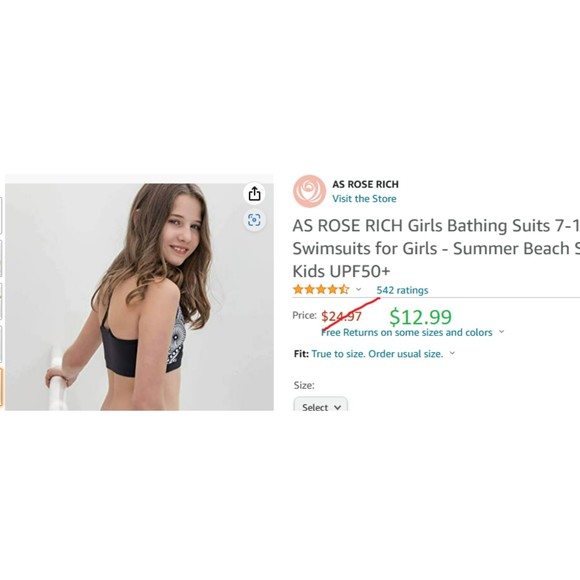Image resolution: width=580 pixels, height=580 pixels.
Task: Click the star rating icons
Action: [321, 289]
